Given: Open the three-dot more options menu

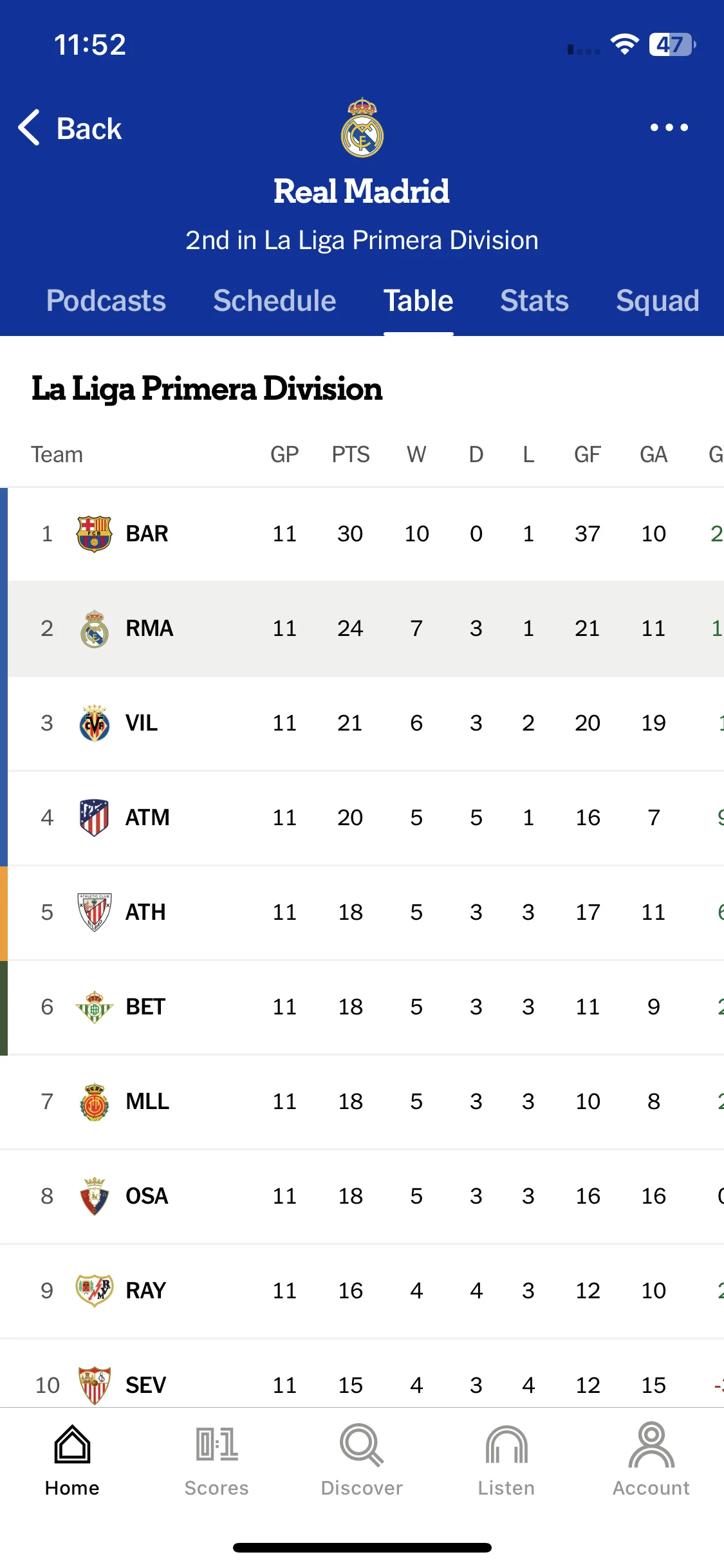Looking at the screenshot, I should pyautogui.click(x=669, y=127).
